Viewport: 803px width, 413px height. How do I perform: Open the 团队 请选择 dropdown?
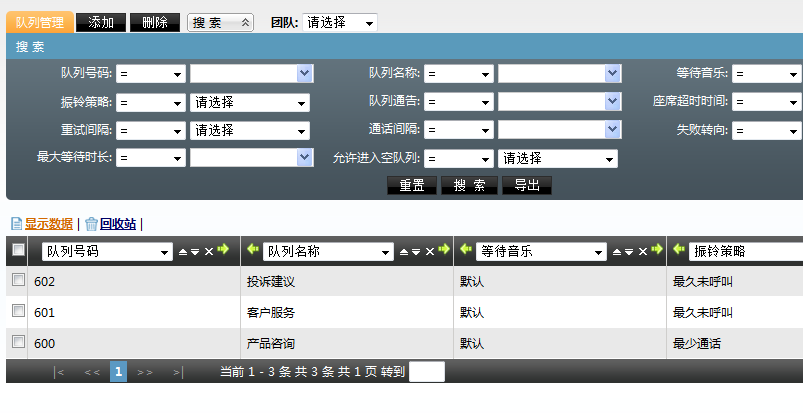coord(340,22)
